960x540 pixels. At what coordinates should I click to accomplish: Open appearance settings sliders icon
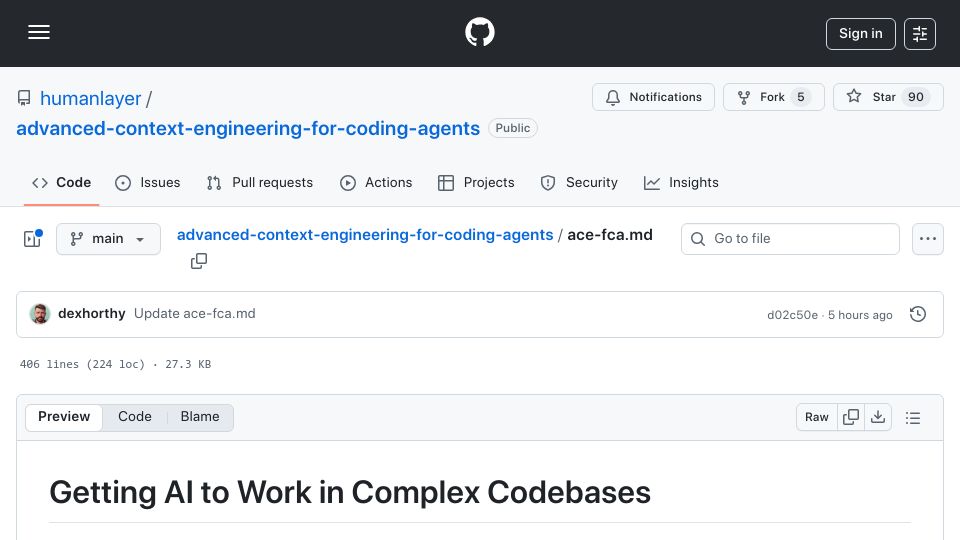pos(920,34)
